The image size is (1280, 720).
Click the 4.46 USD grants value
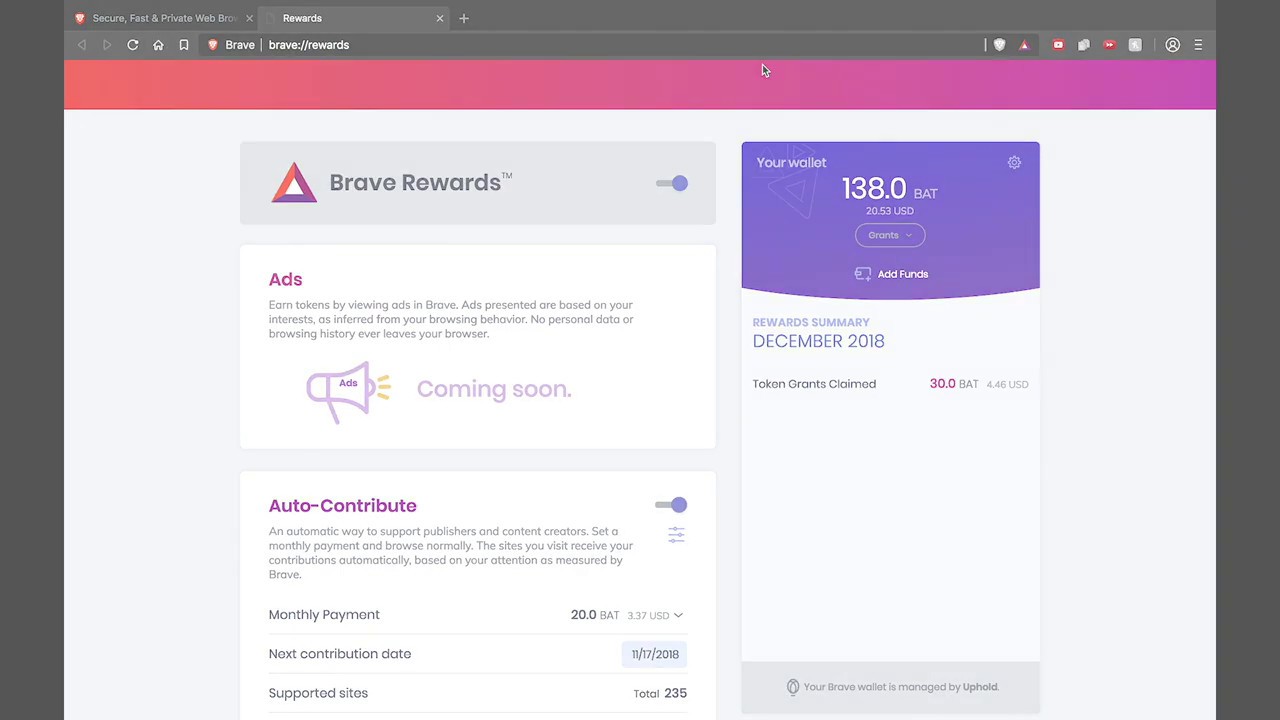1007,384
